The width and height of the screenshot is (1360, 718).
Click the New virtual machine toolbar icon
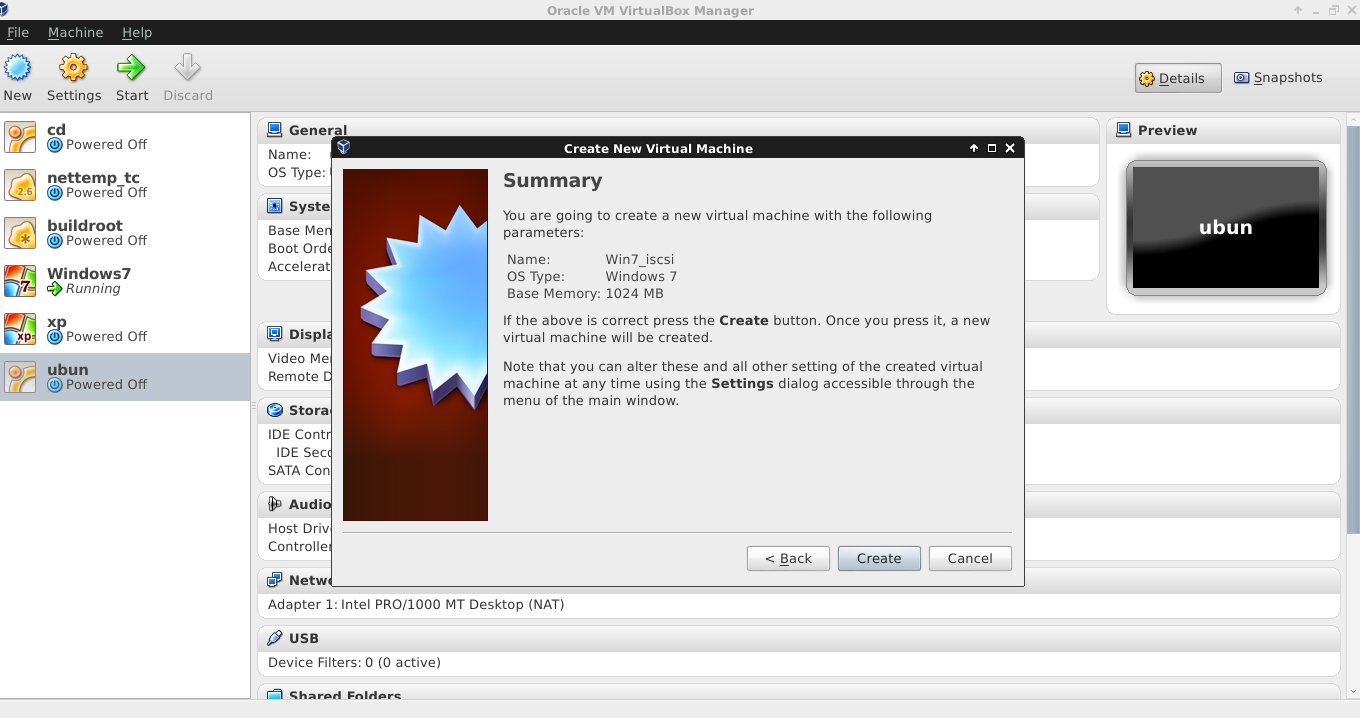coord(18,68)
